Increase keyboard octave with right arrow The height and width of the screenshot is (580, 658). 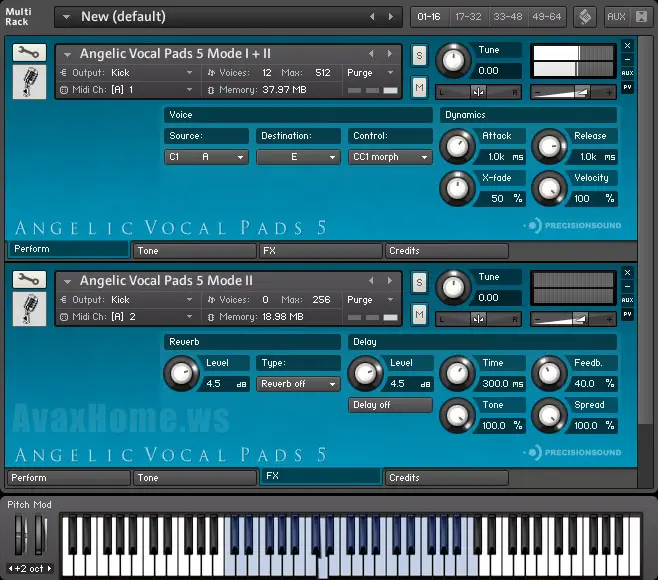click(x=50, y=569)
